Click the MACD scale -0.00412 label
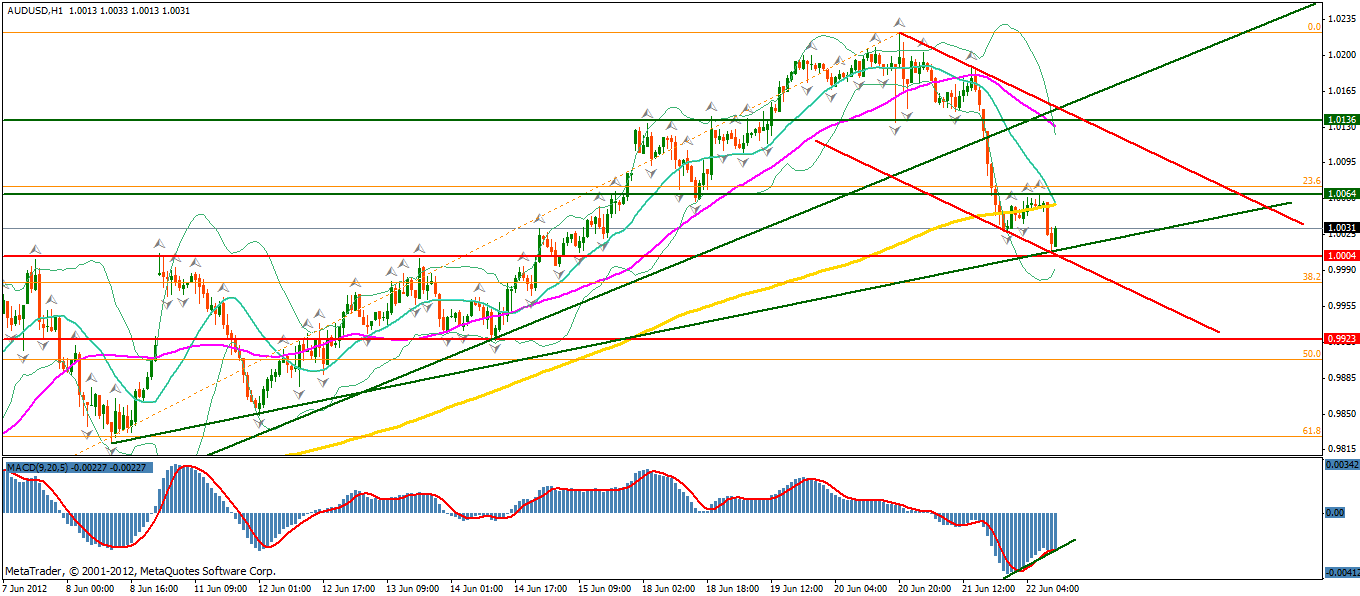 (x=1340, y=572)
